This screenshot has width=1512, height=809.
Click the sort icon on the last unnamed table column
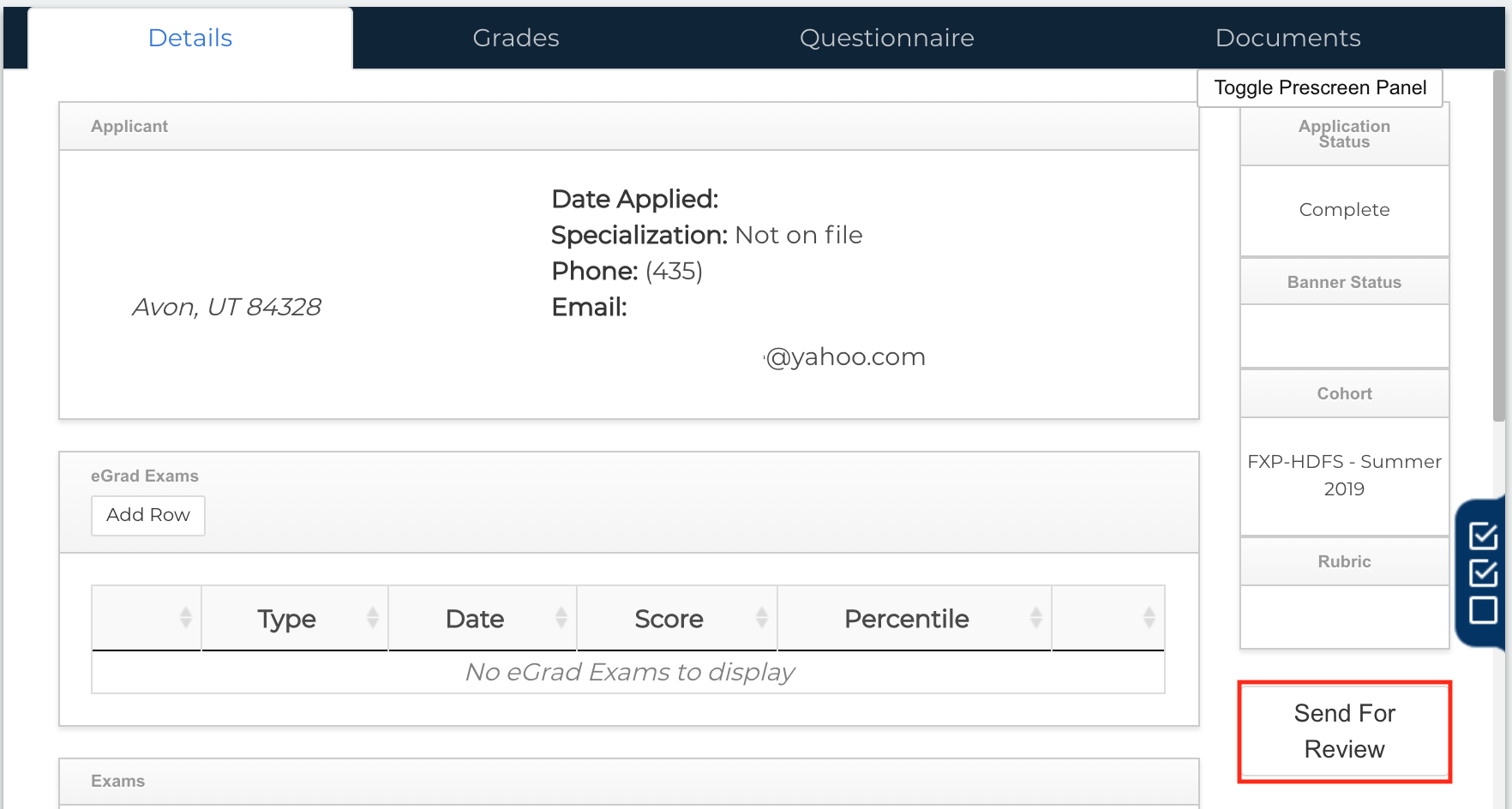1149,618
